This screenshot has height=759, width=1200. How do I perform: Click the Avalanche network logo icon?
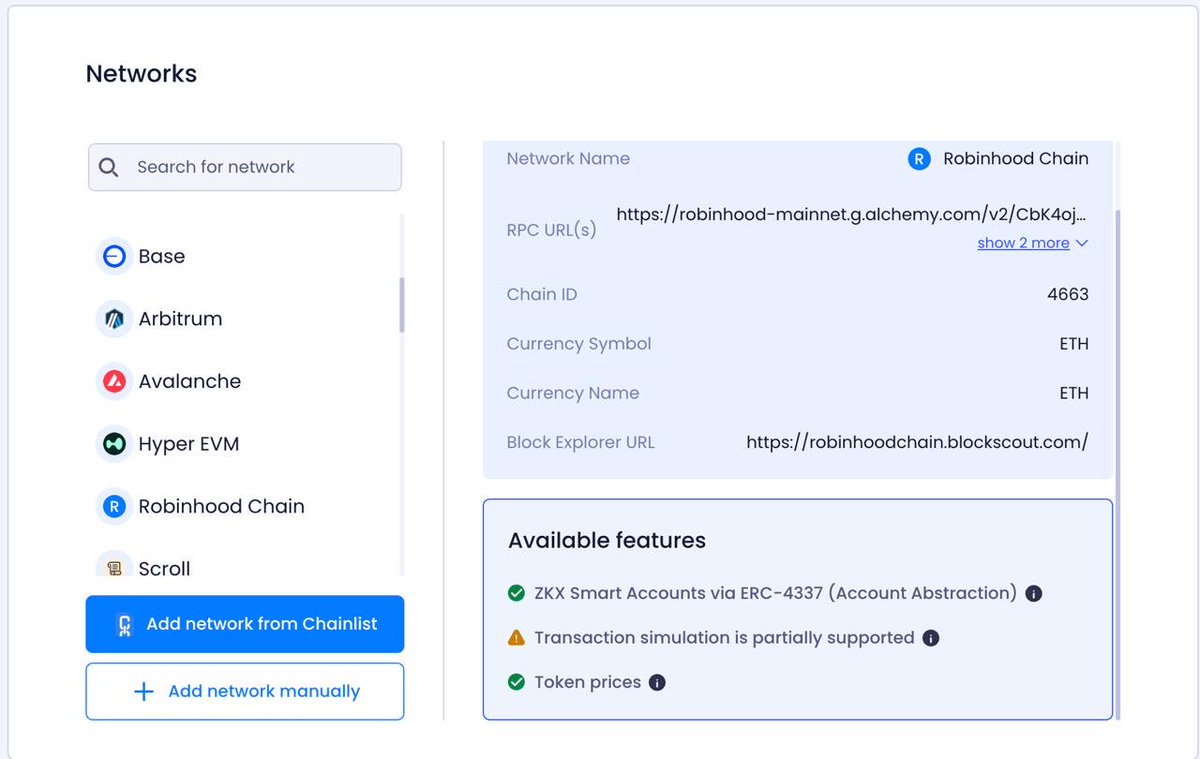point(114,381)
